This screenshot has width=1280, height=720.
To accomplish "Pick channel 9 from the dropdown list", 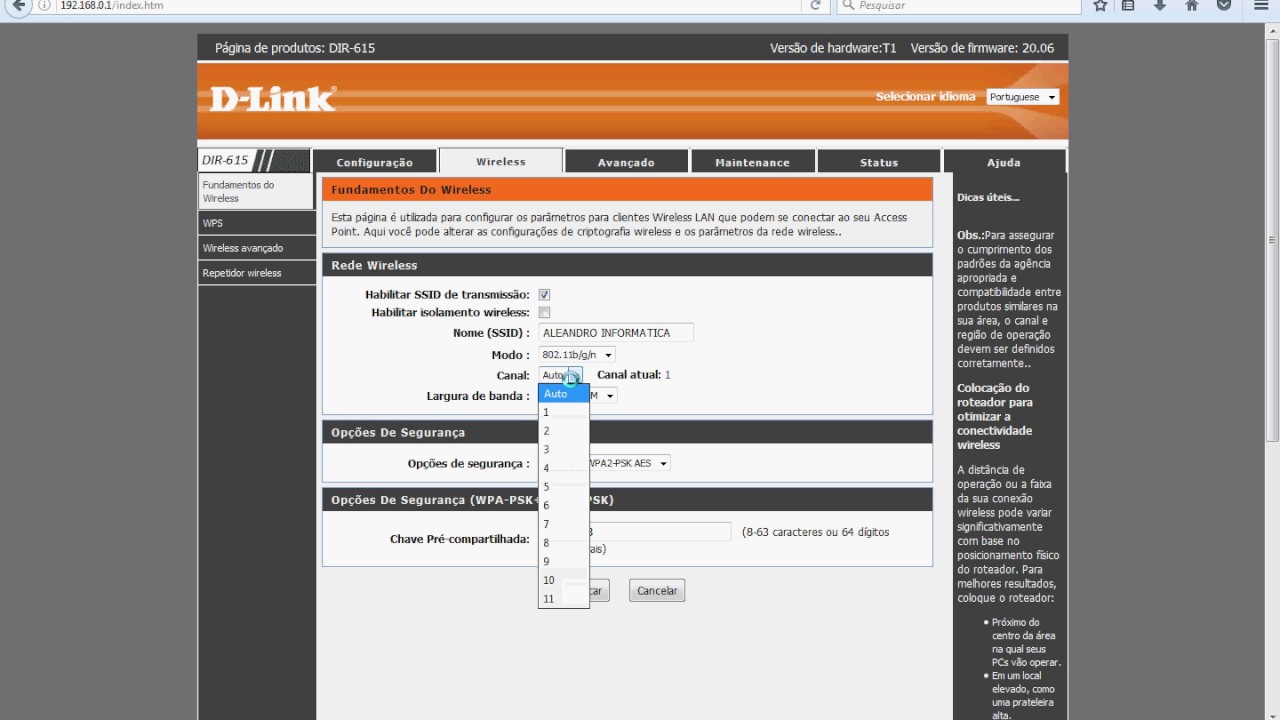I will point(564,562).
